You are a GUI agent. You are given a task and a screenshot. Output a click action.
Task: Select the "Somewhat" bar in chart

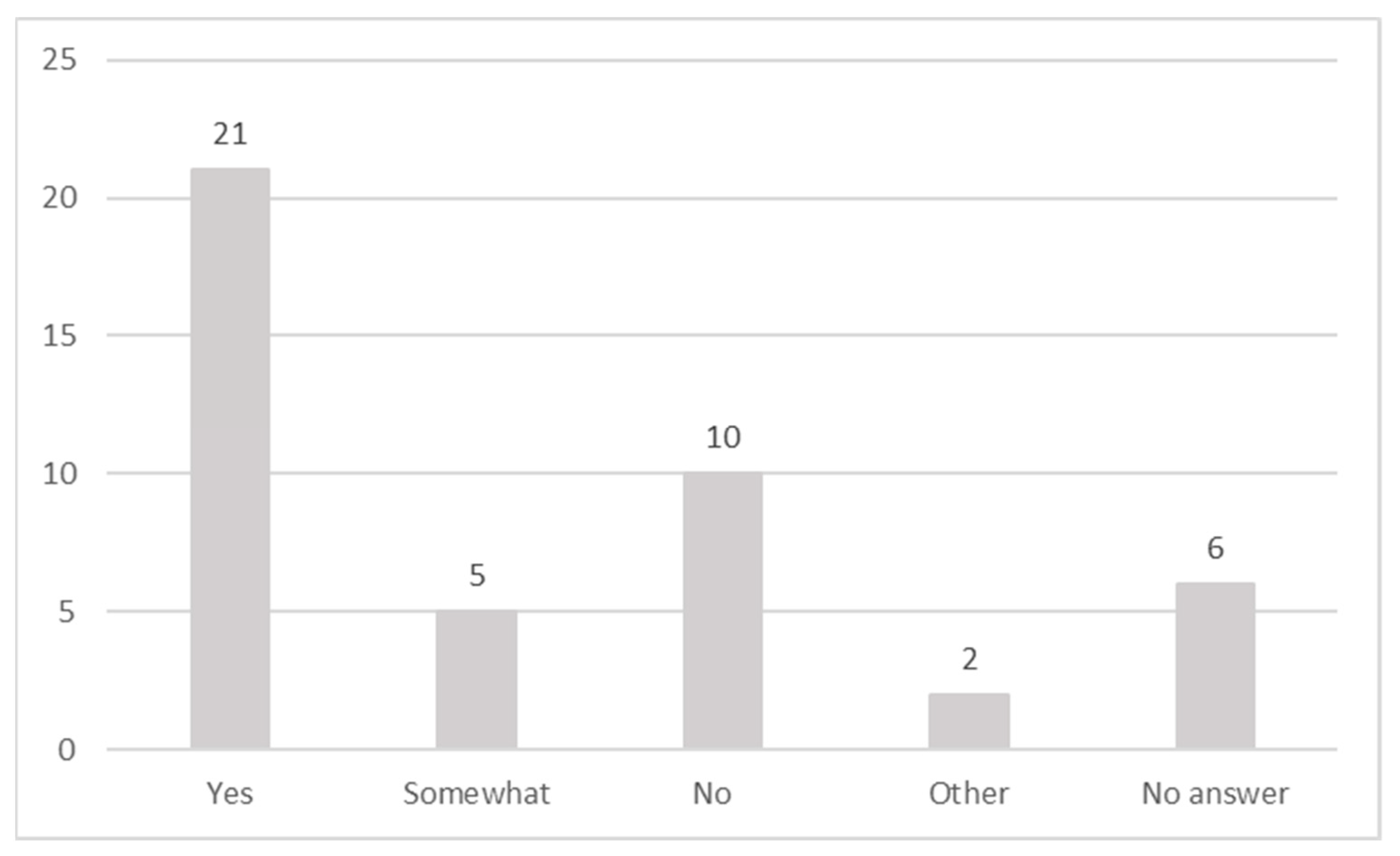coord(477,679)
